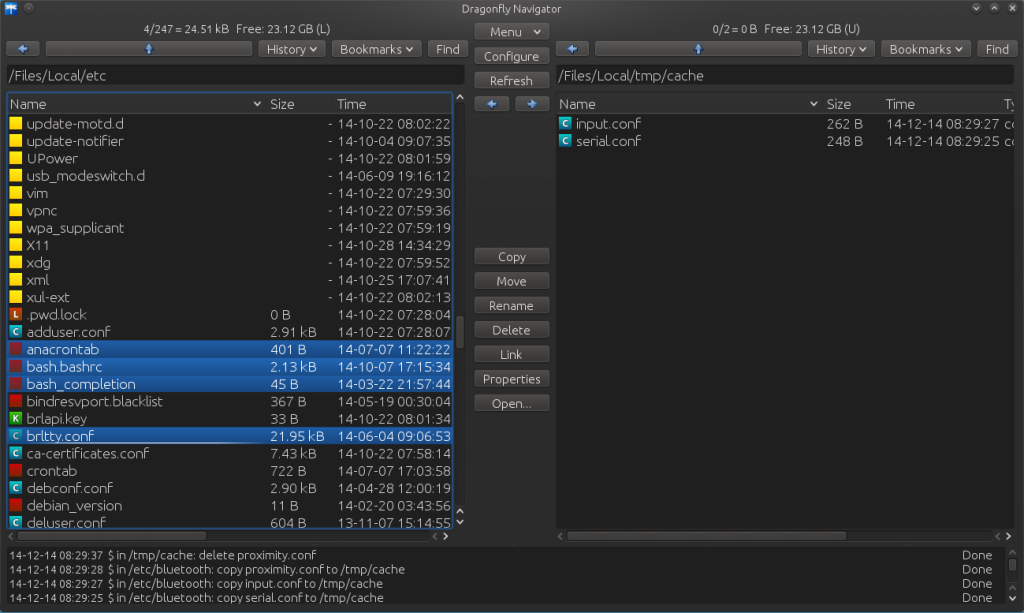Click the ca-certificates.conf file icon
The image size is (1024, 613).
(16, 453)
